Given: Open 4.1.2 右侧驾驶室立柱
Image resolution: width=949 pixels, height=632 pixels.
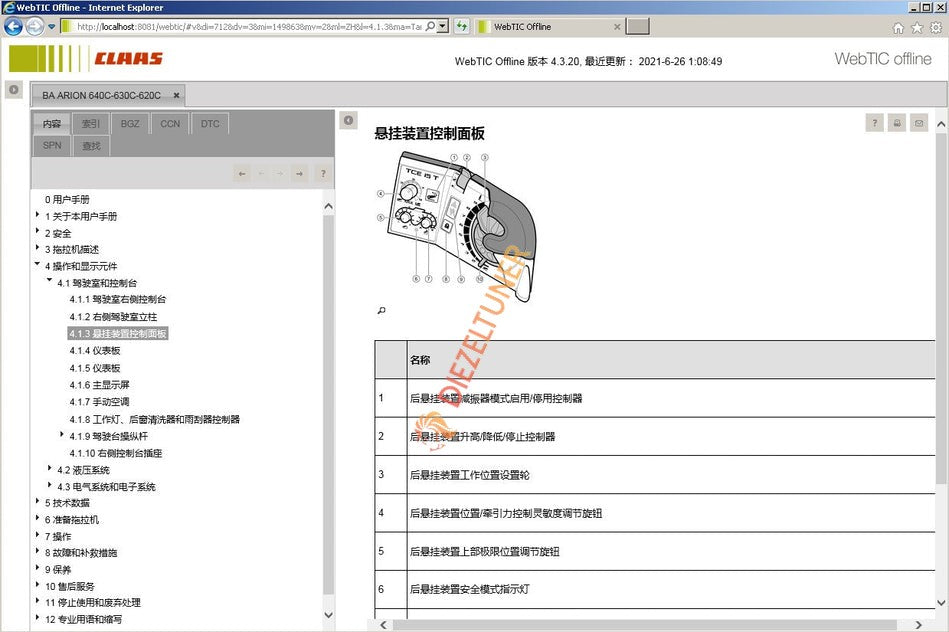Looking at the screenshot, I should (x=113, y=317).
